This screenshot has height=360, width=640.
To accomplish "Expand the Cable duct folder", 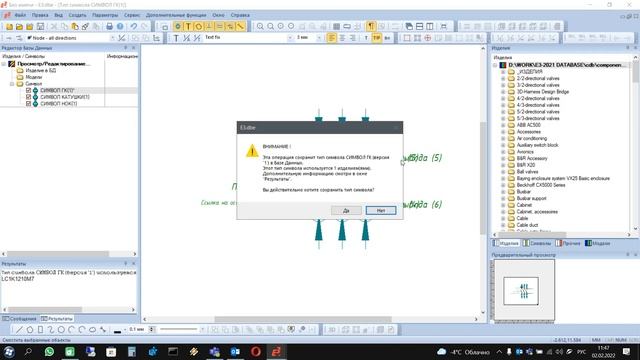I will click(x=503, y=225).
